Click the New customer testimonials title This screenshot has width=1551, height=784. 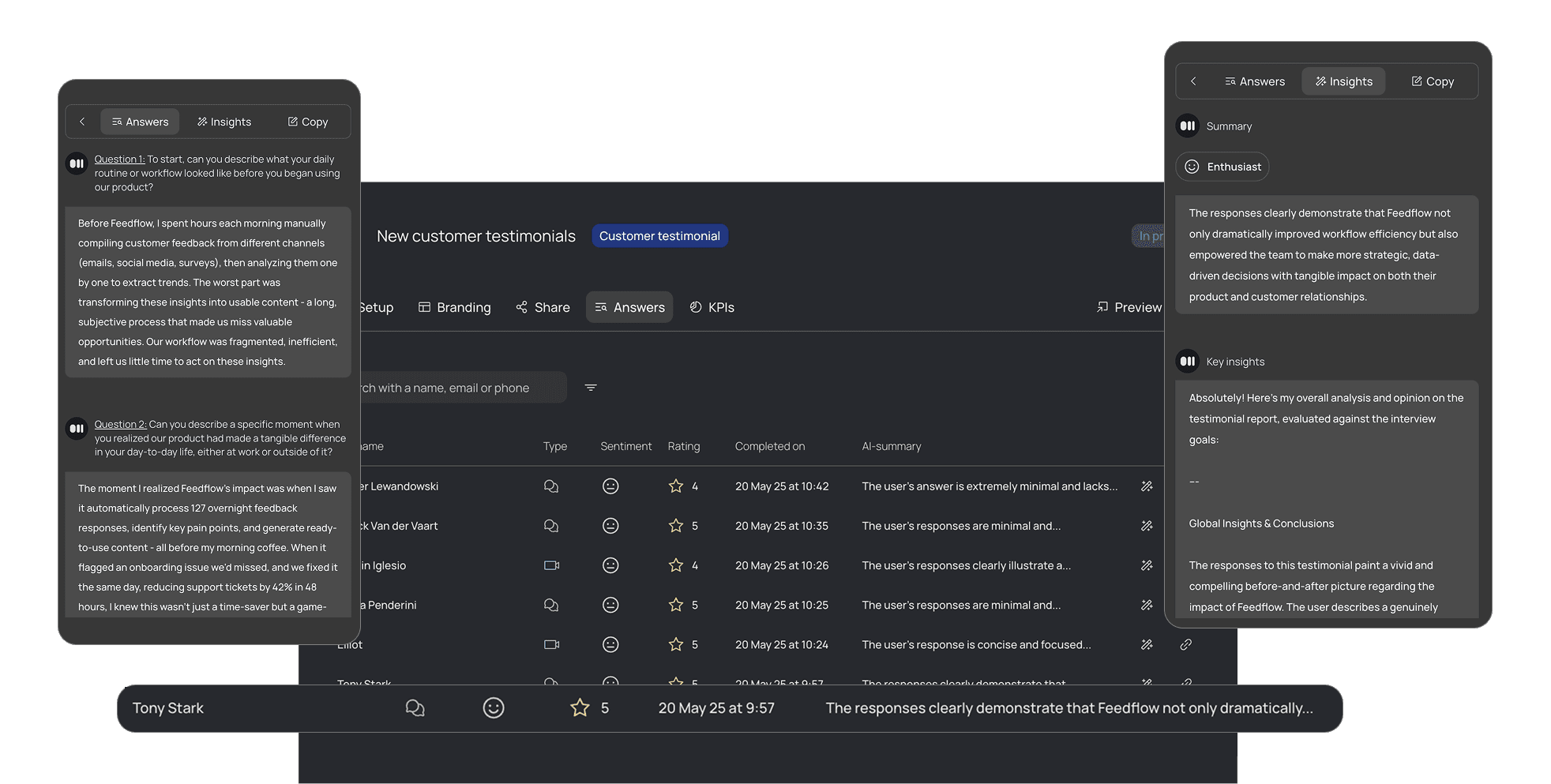pos(476,236)
